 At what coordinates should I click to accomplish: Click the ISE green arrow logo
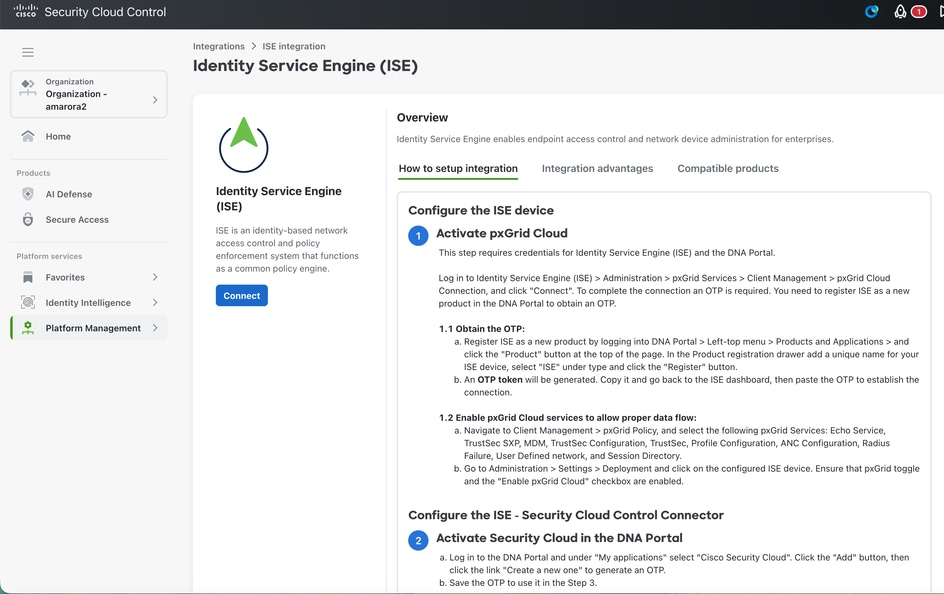[x=243, y=144]
